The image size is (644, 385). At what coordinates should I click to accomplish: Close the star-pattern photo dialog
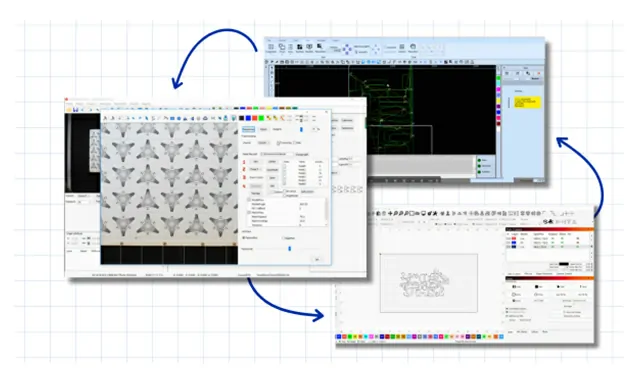pyautogui.click(x=327, y=111)
